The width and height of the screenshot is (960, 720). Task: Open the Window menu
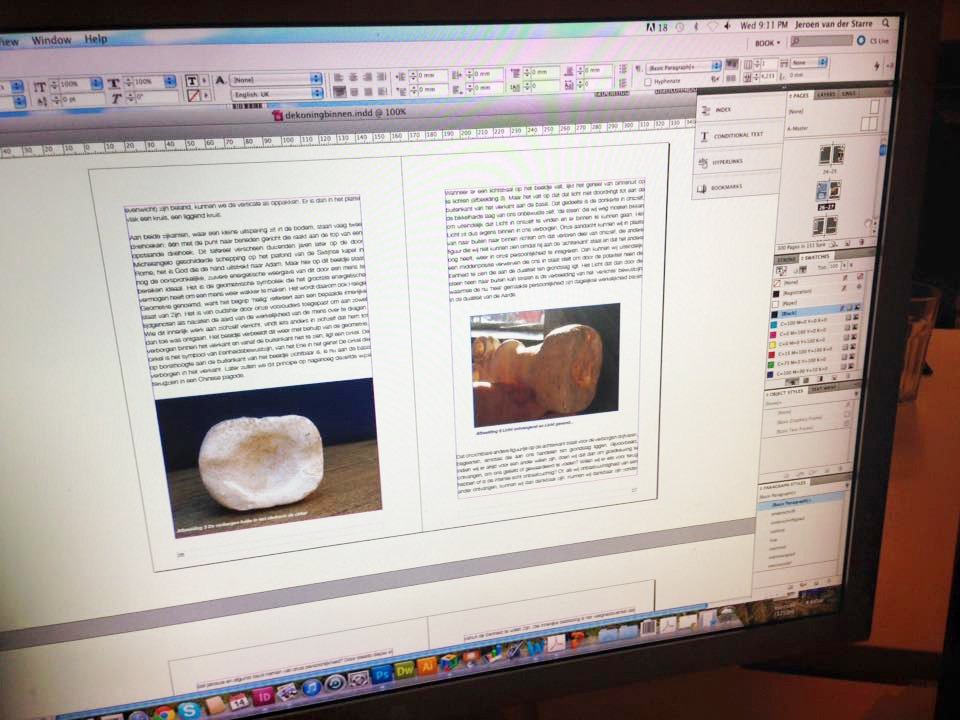coord(51,40)
